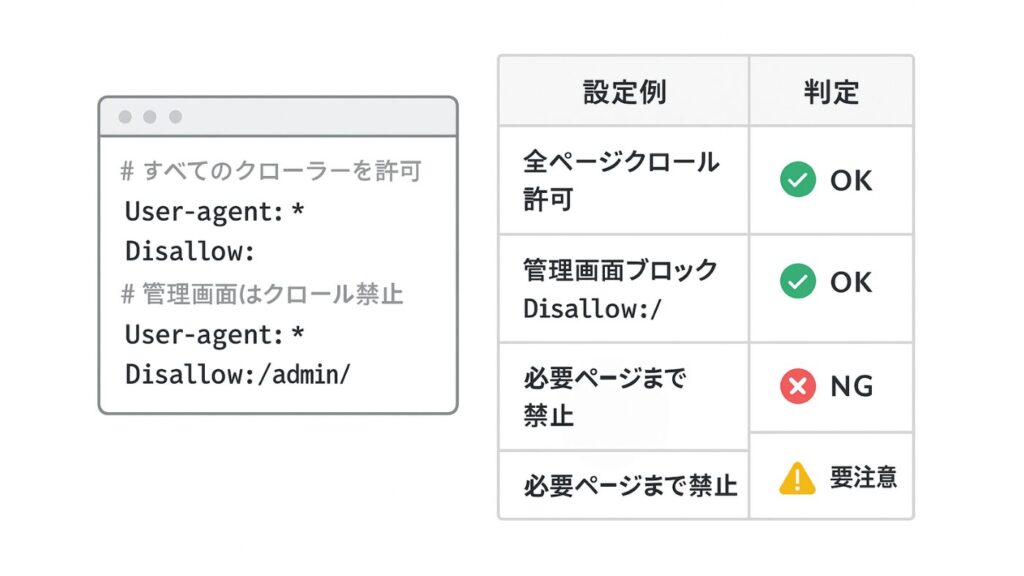
Task: Select the 設定例 column header
Action: [624, 93]
